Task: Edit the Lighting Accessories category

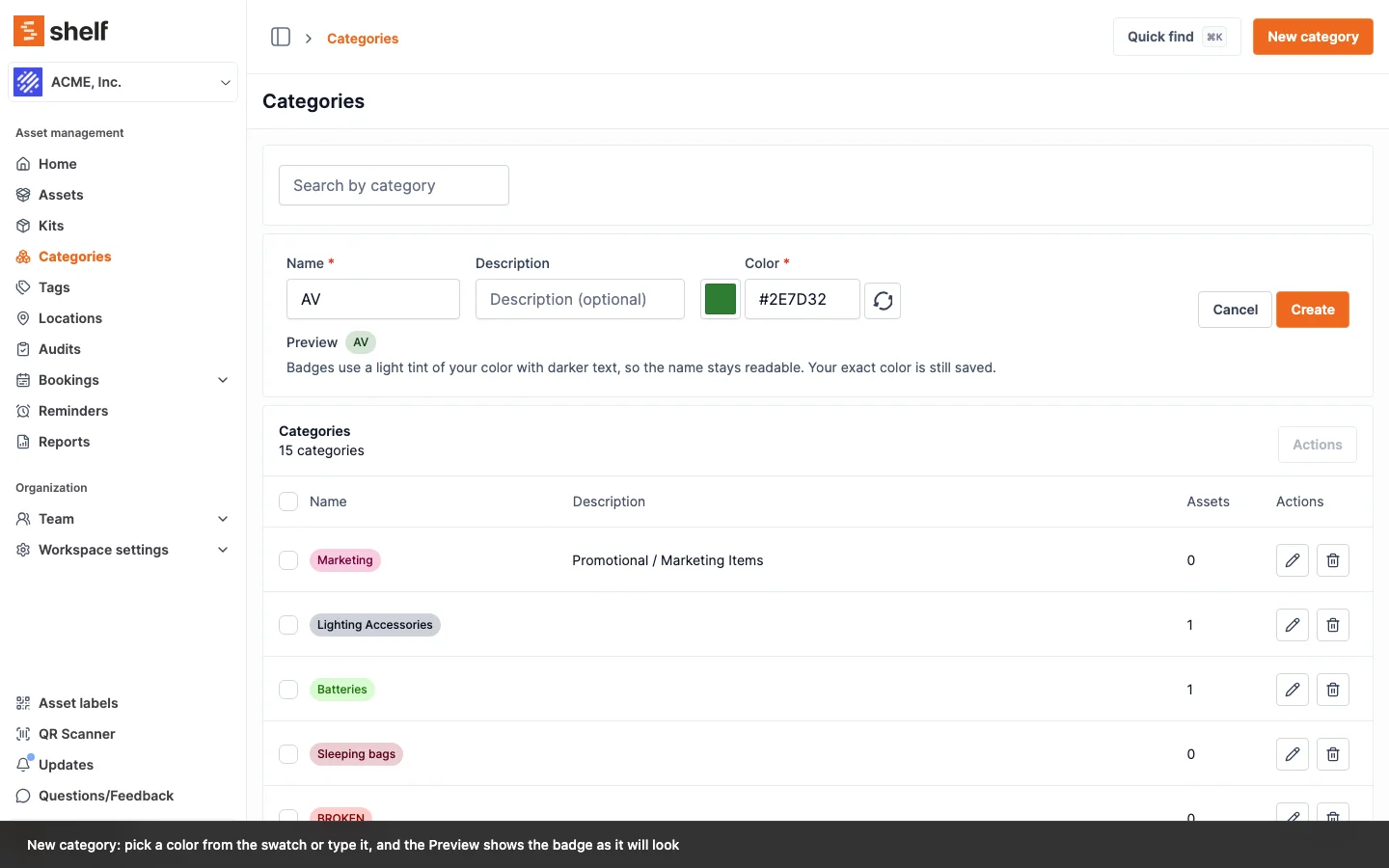Action: (1293, 625)
